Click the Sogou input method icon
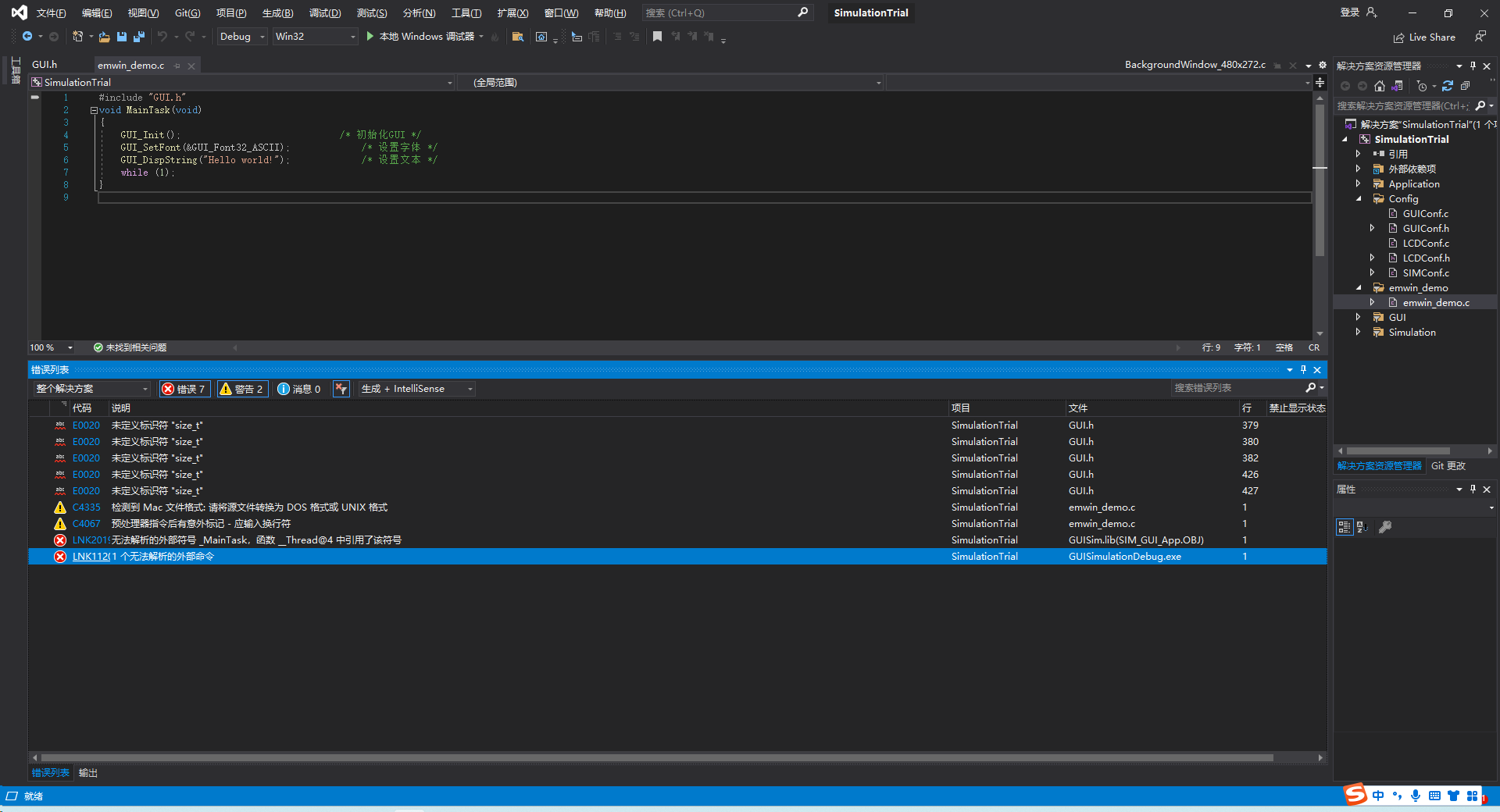Screen dimensions: 1500x812 click(x=1355, y=795)
